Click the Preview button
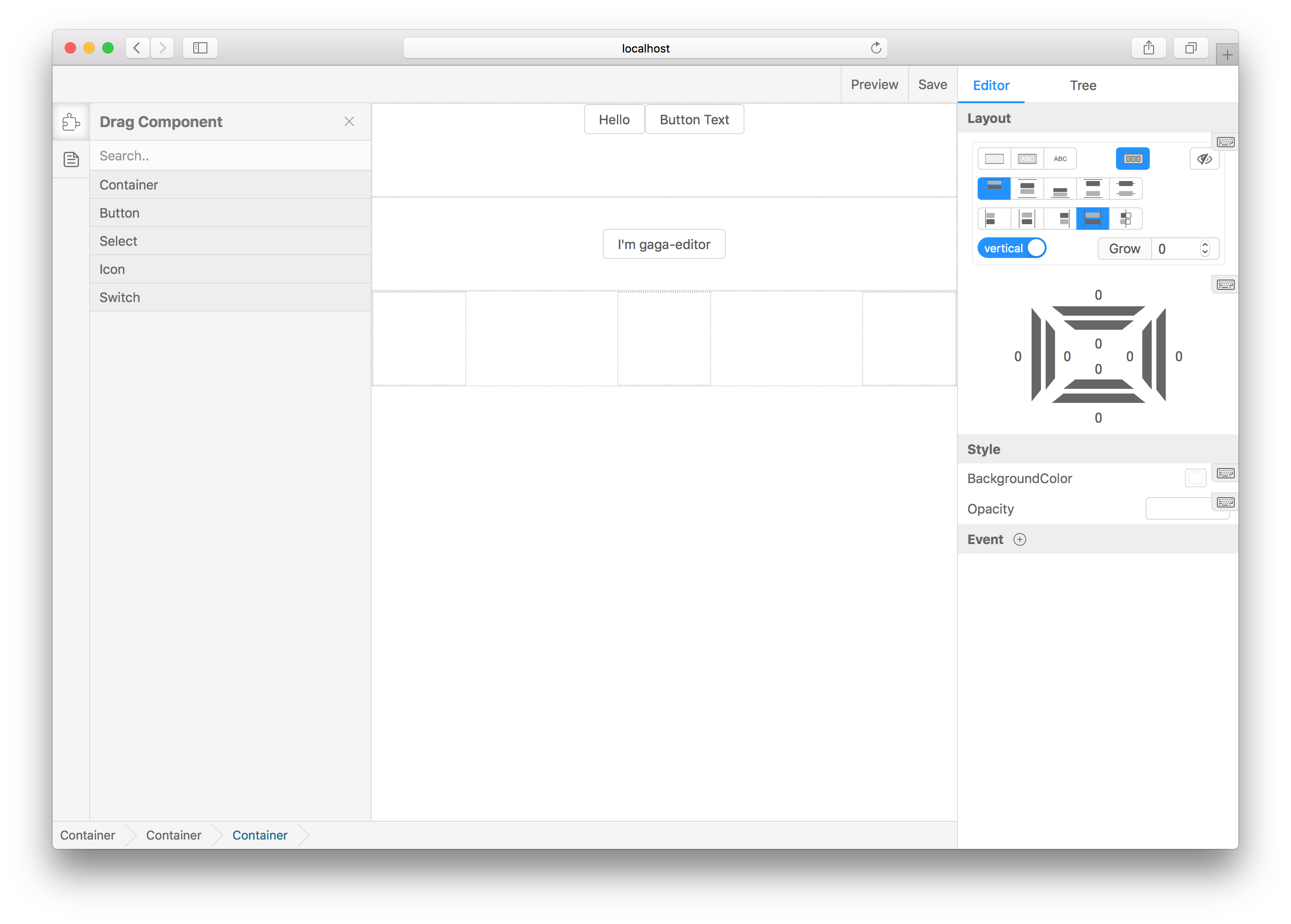1291x924 pixels. 874,85
